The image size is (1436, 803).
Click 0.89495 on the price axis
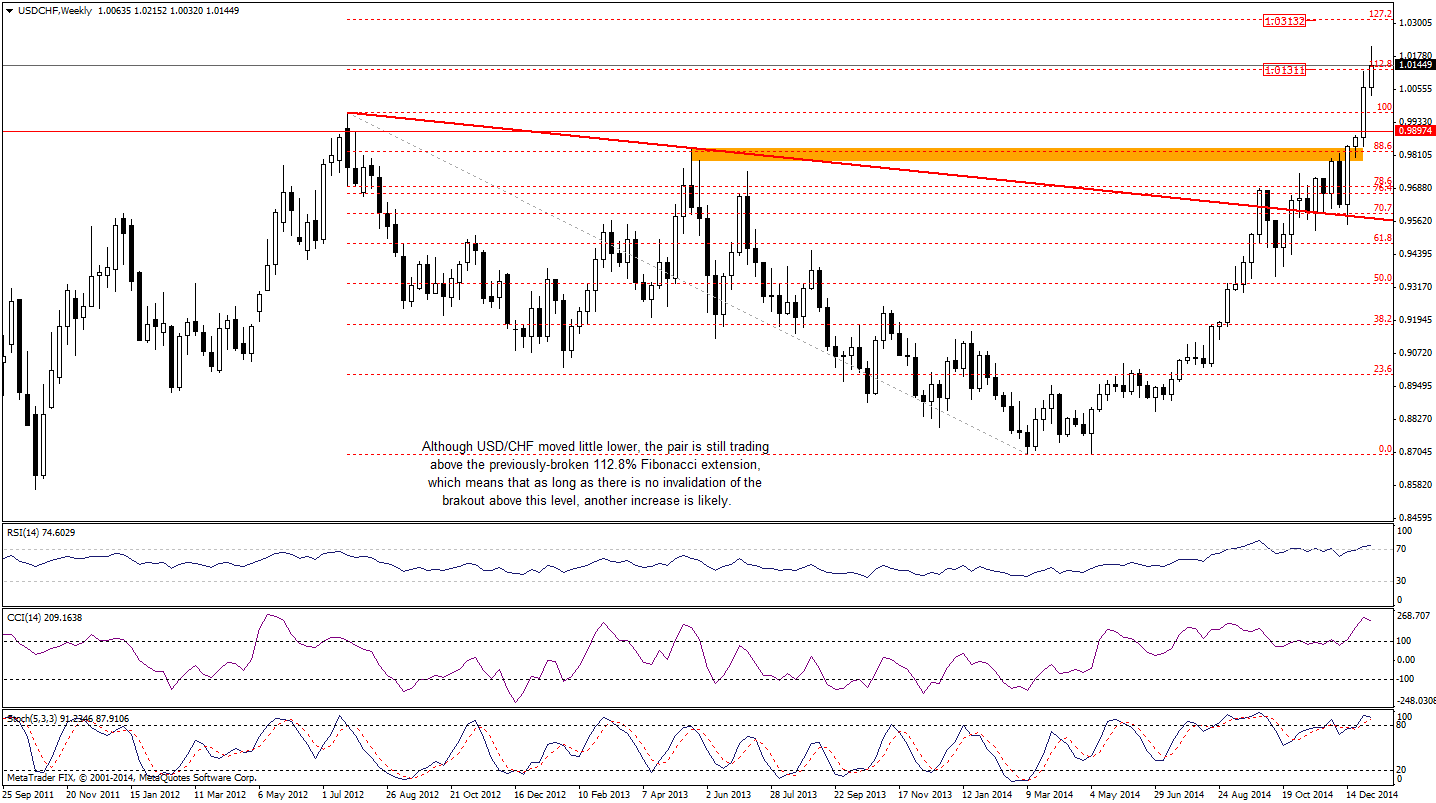1417,385
